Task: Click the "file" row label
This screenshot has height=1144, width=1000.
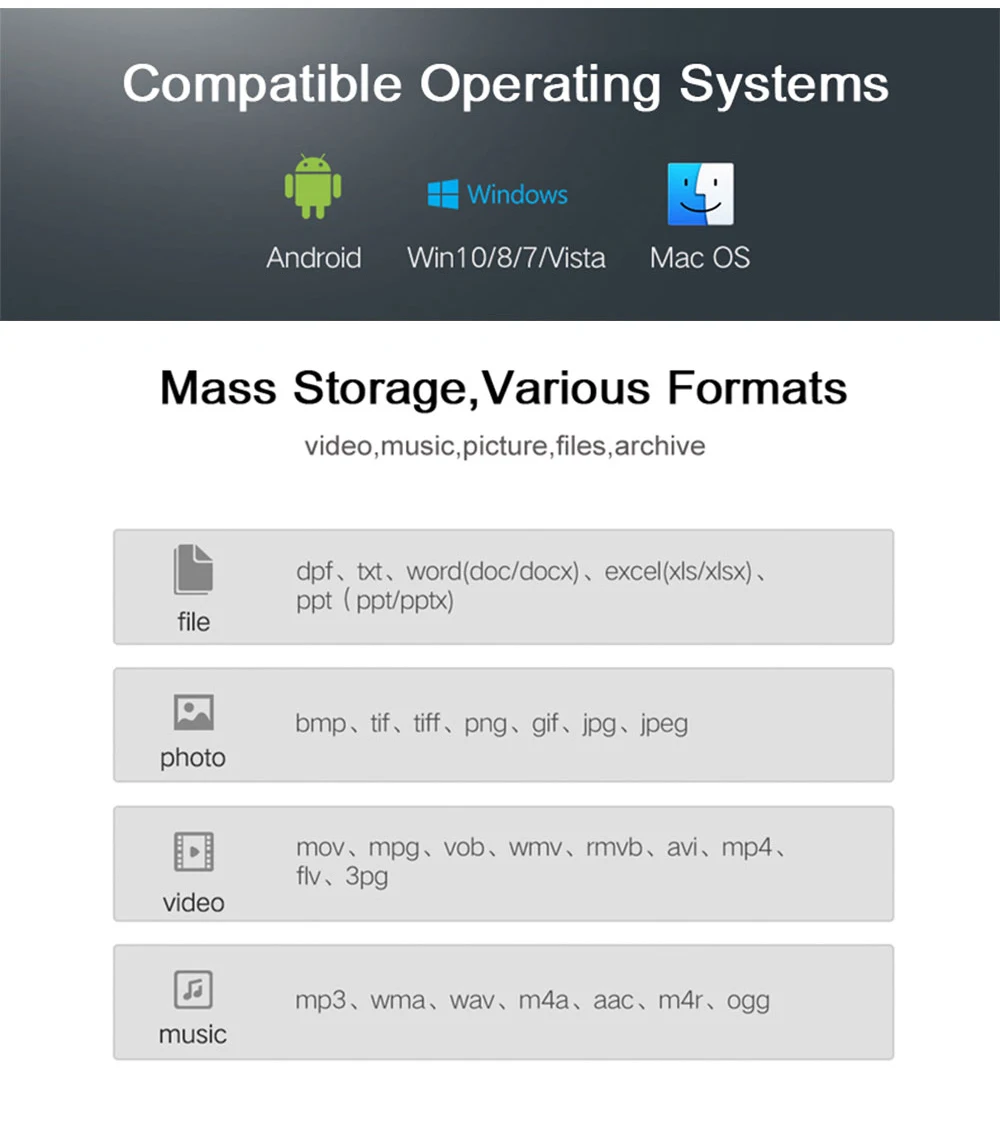Action: click(193, 622)
